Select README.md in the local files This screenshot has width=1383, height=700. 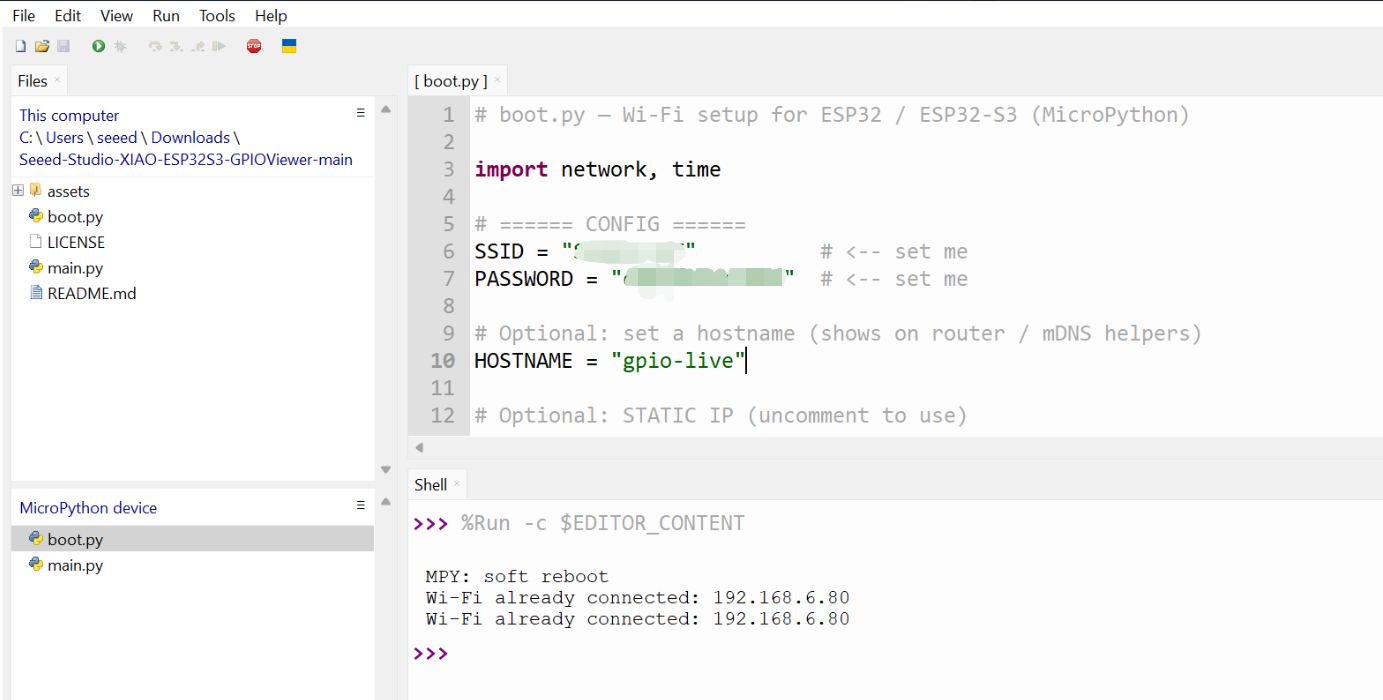click(91, 294)
